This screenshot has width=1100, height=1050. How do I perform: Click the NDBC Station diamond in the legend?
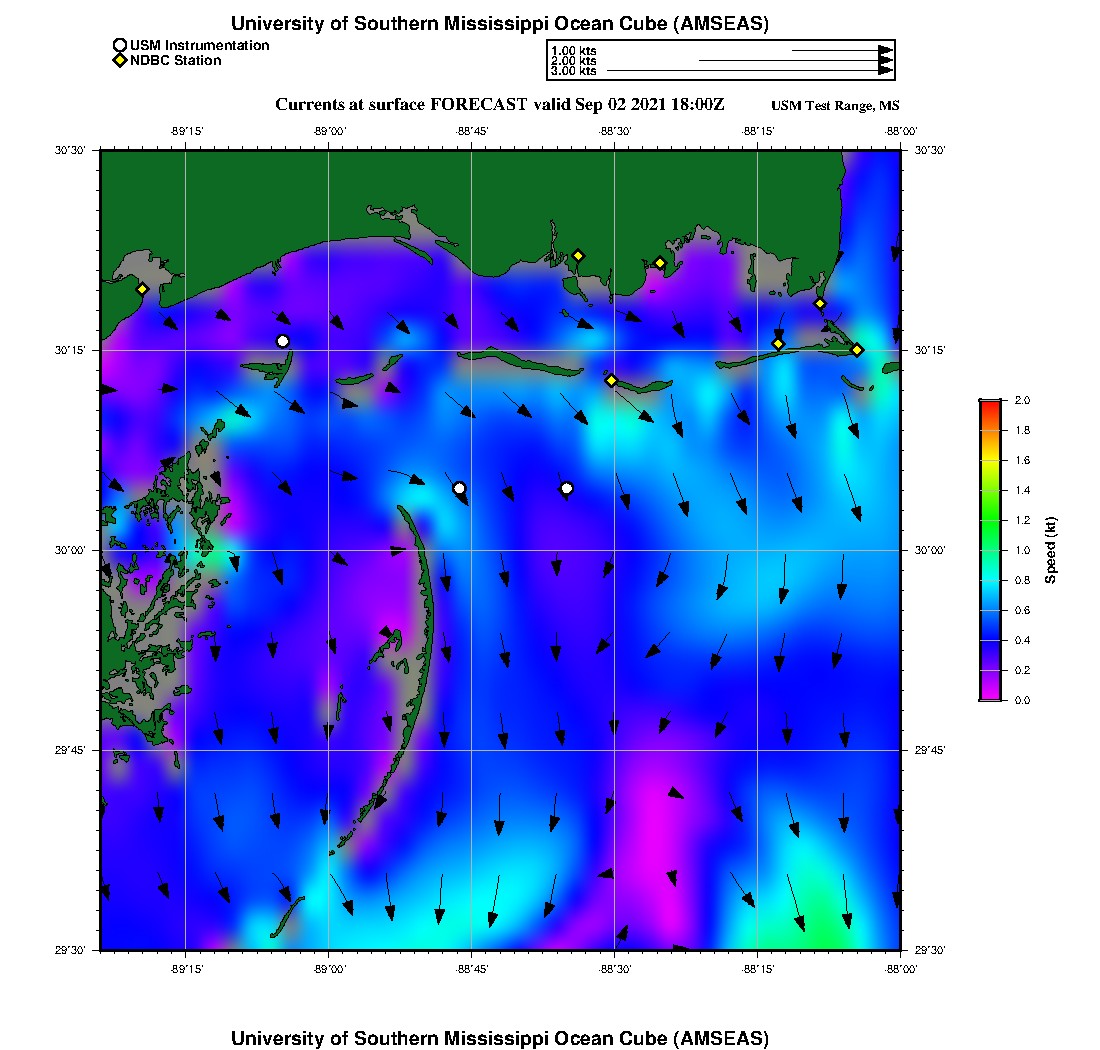coord(120,60)
